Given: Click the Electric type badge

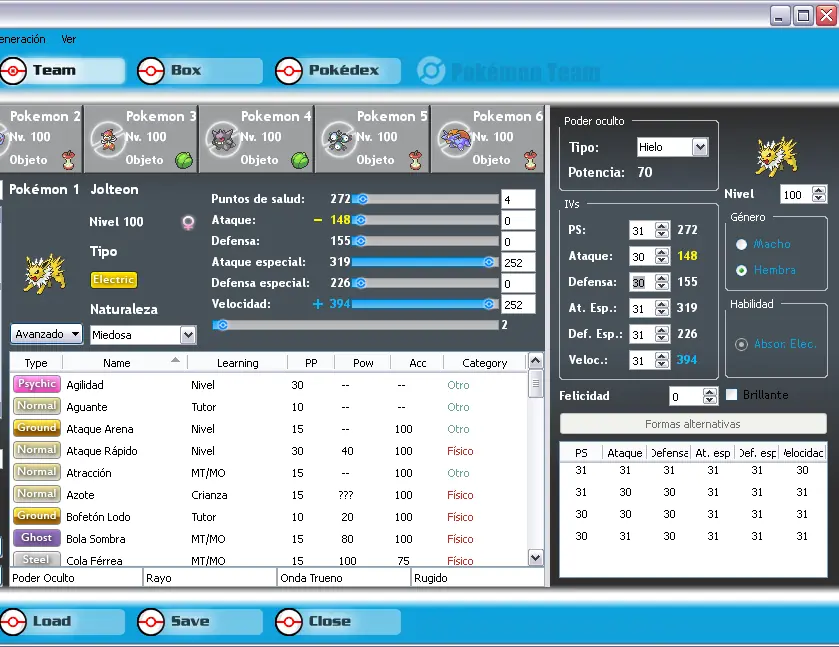Looking at the screenshot, I should tap(113, 279).
